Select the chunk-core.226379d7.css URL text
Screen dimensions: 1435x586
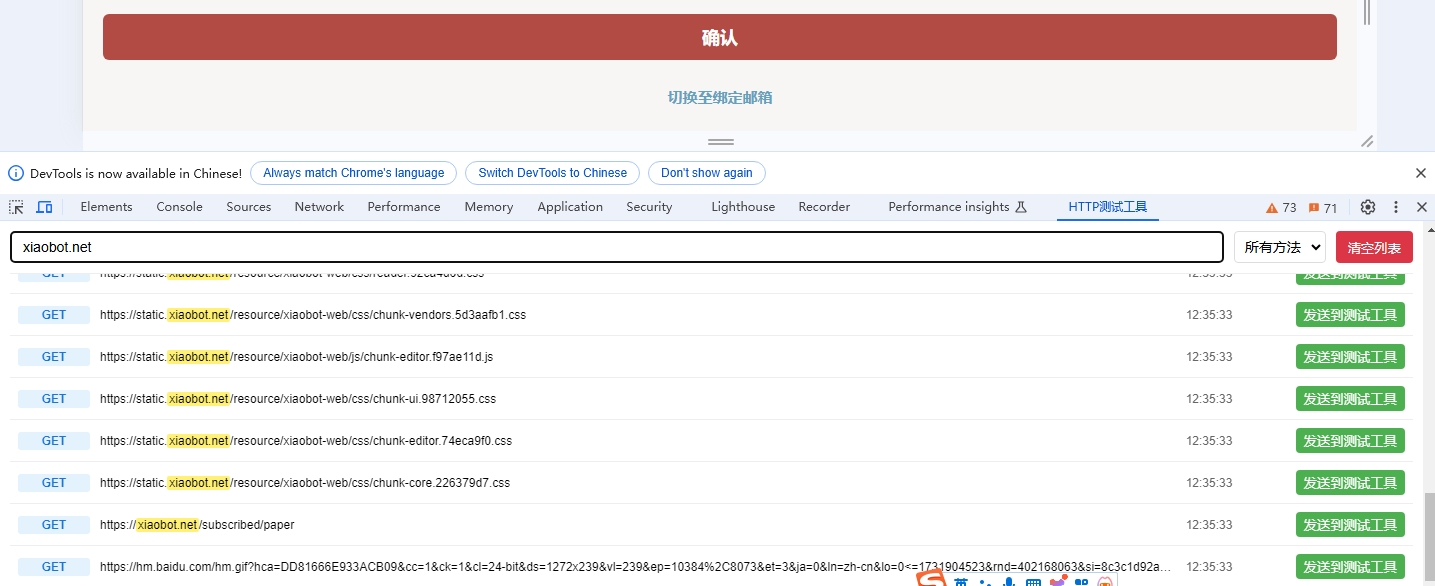pyautogui.click(x=305, y=483)
